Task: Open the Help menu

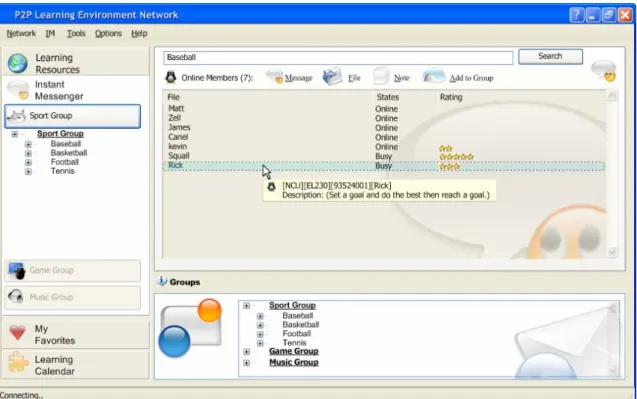Action: pos(139,34)
